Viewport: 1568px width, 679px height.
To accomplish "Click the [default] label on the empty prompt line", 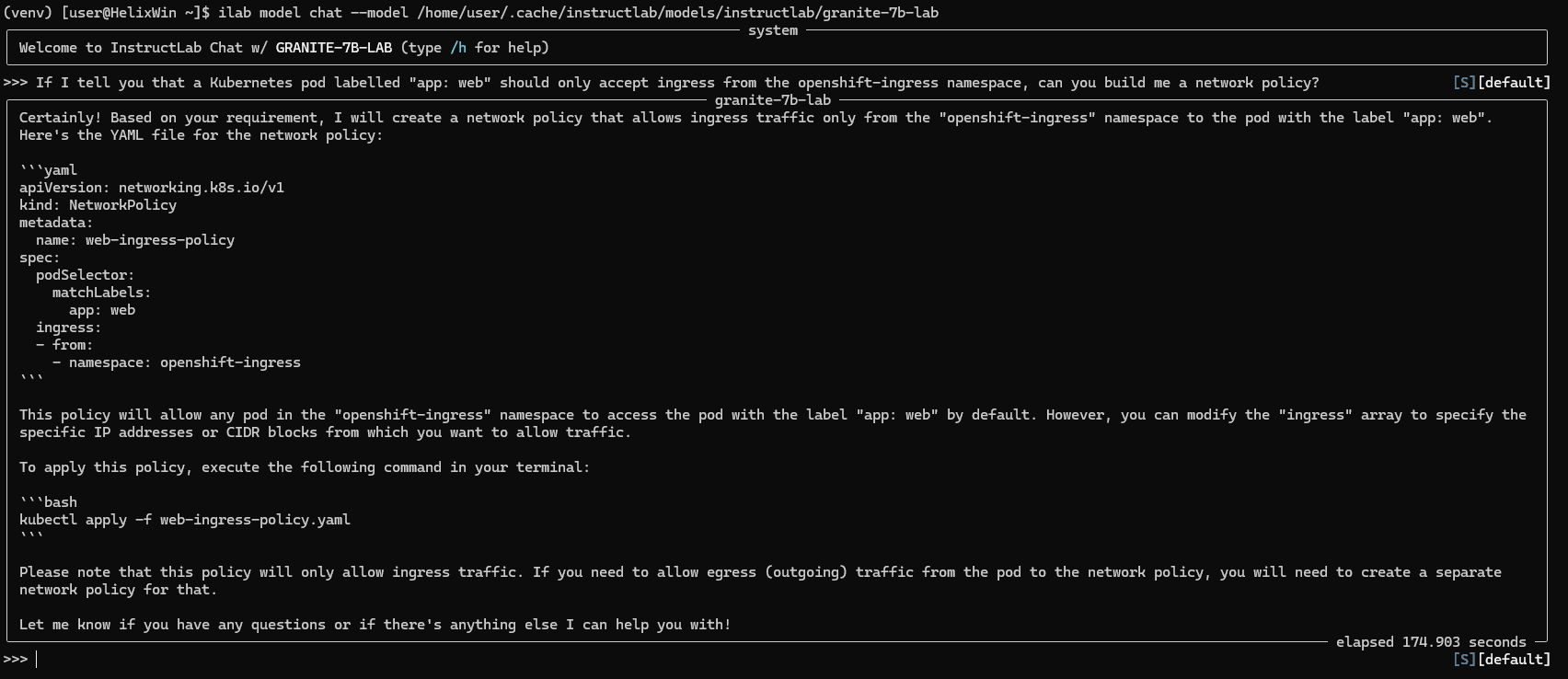I will click(x=1514, y=660).
